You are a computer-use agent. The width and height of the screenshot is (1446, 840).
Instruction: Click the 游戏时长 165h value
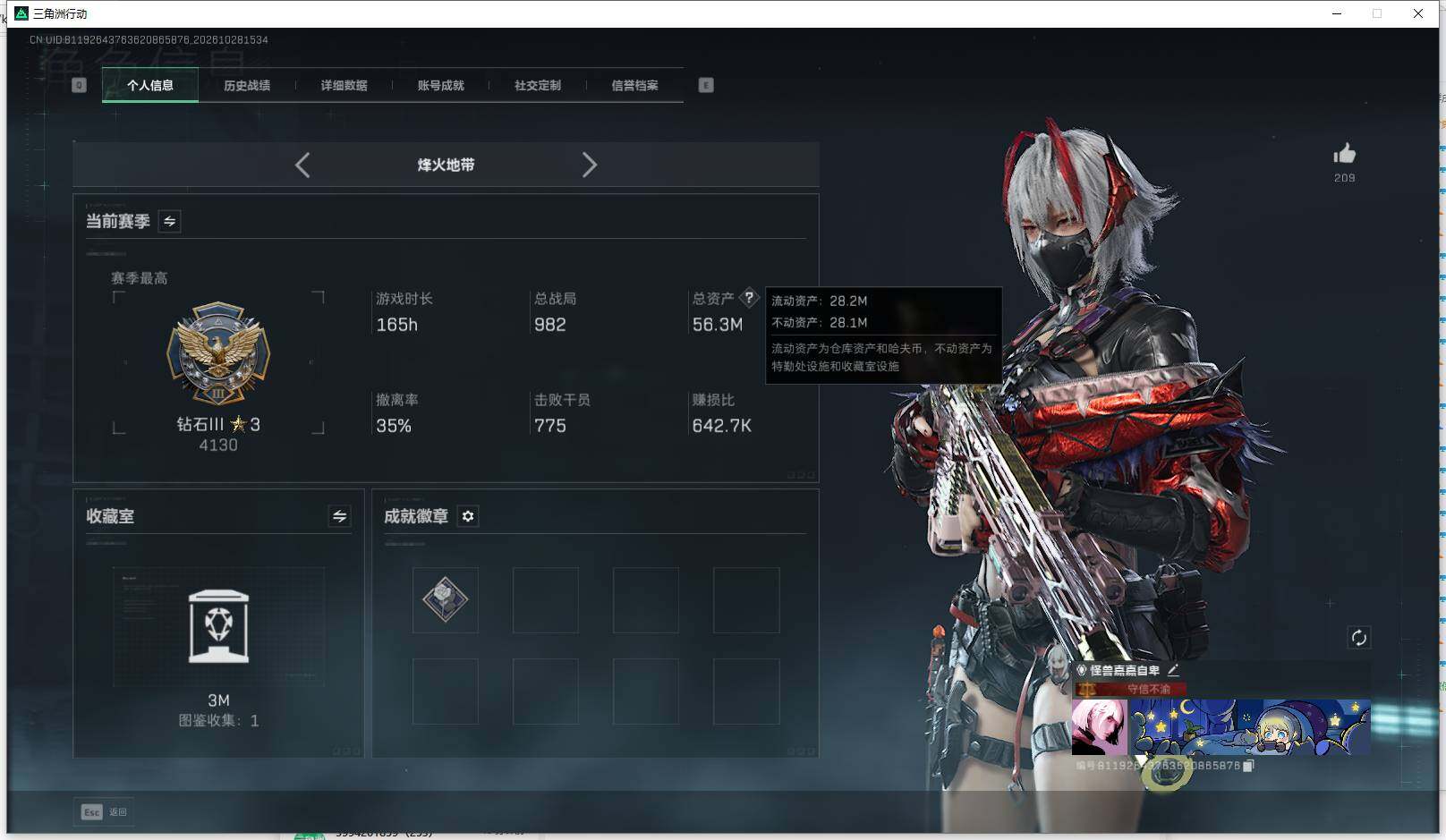(x=397, y=325)
